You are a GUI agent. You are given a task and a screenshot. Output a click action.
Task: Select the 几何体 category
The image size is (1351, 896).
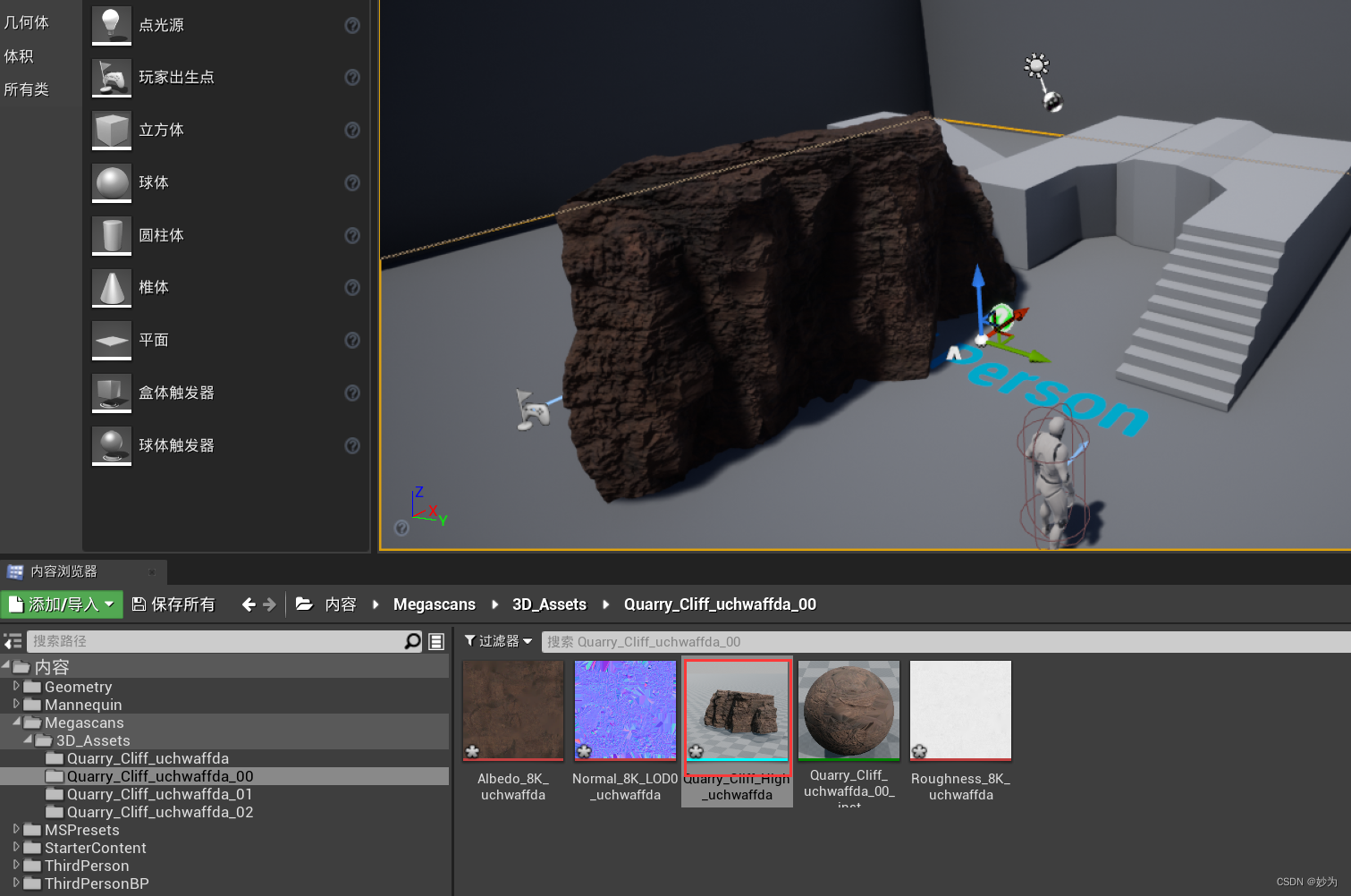click(x=27, y=22)
